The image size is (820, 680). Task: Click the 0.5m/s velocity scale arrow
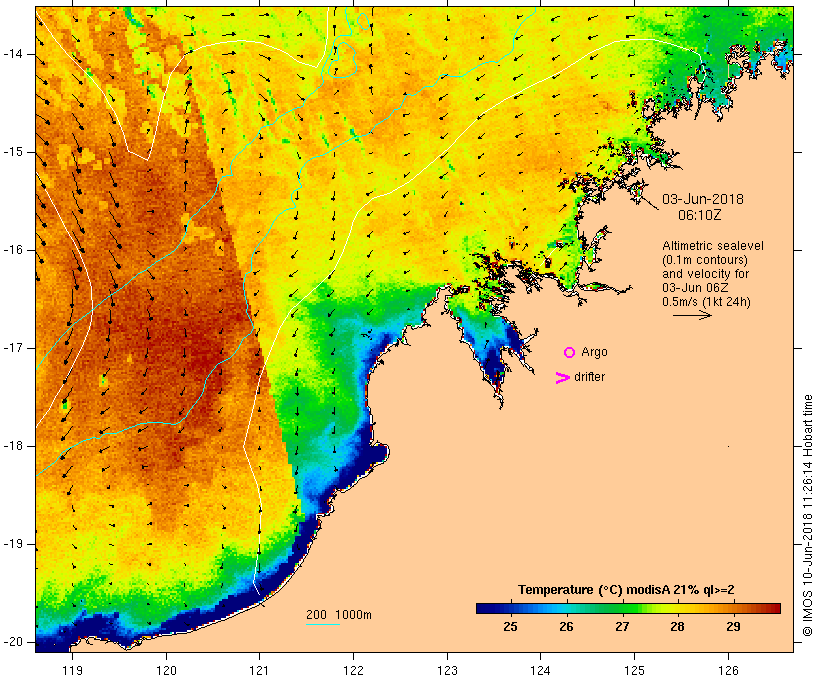(x=692, y=315)
